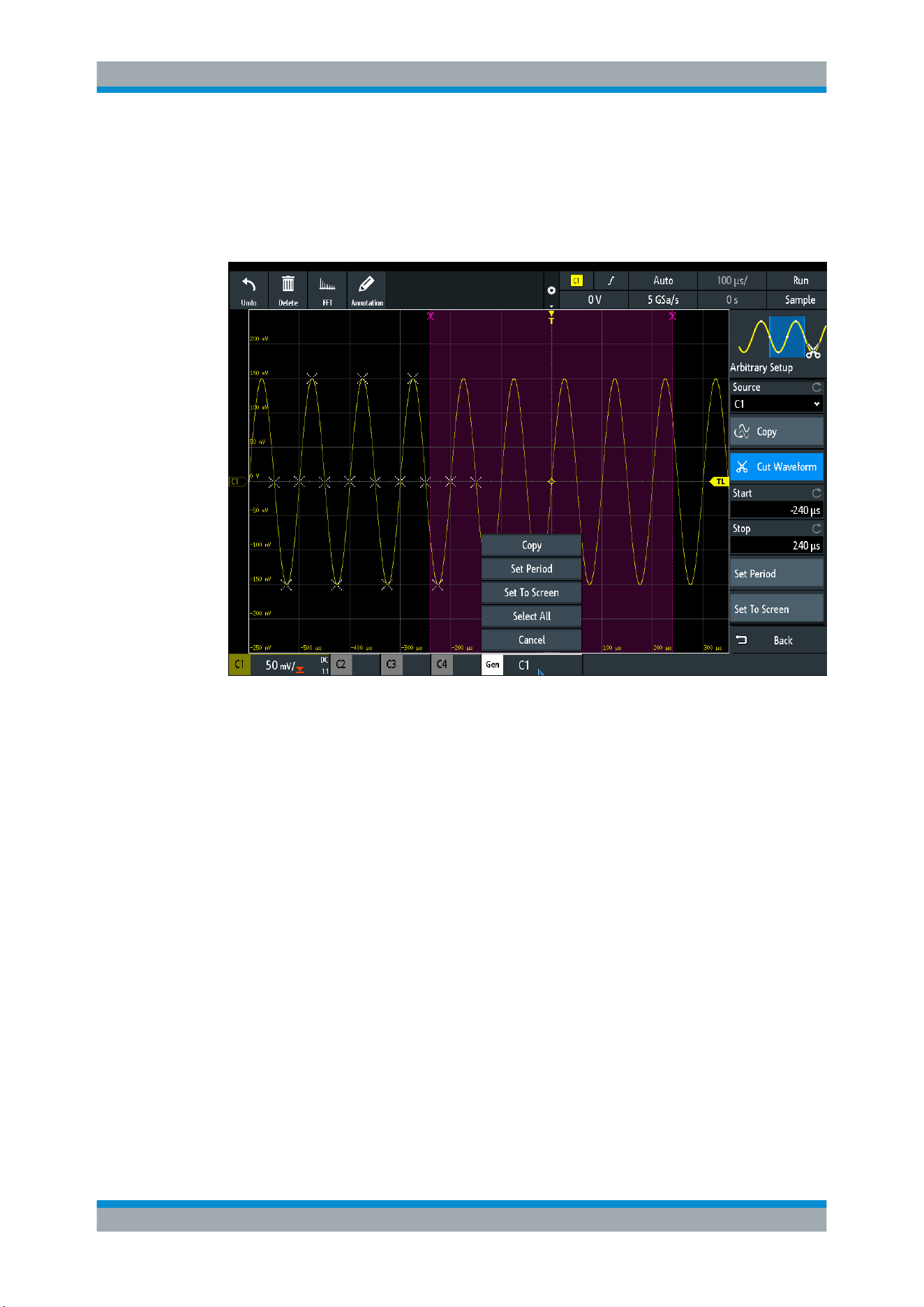Choose Select All from the context menu

[532, 616]
